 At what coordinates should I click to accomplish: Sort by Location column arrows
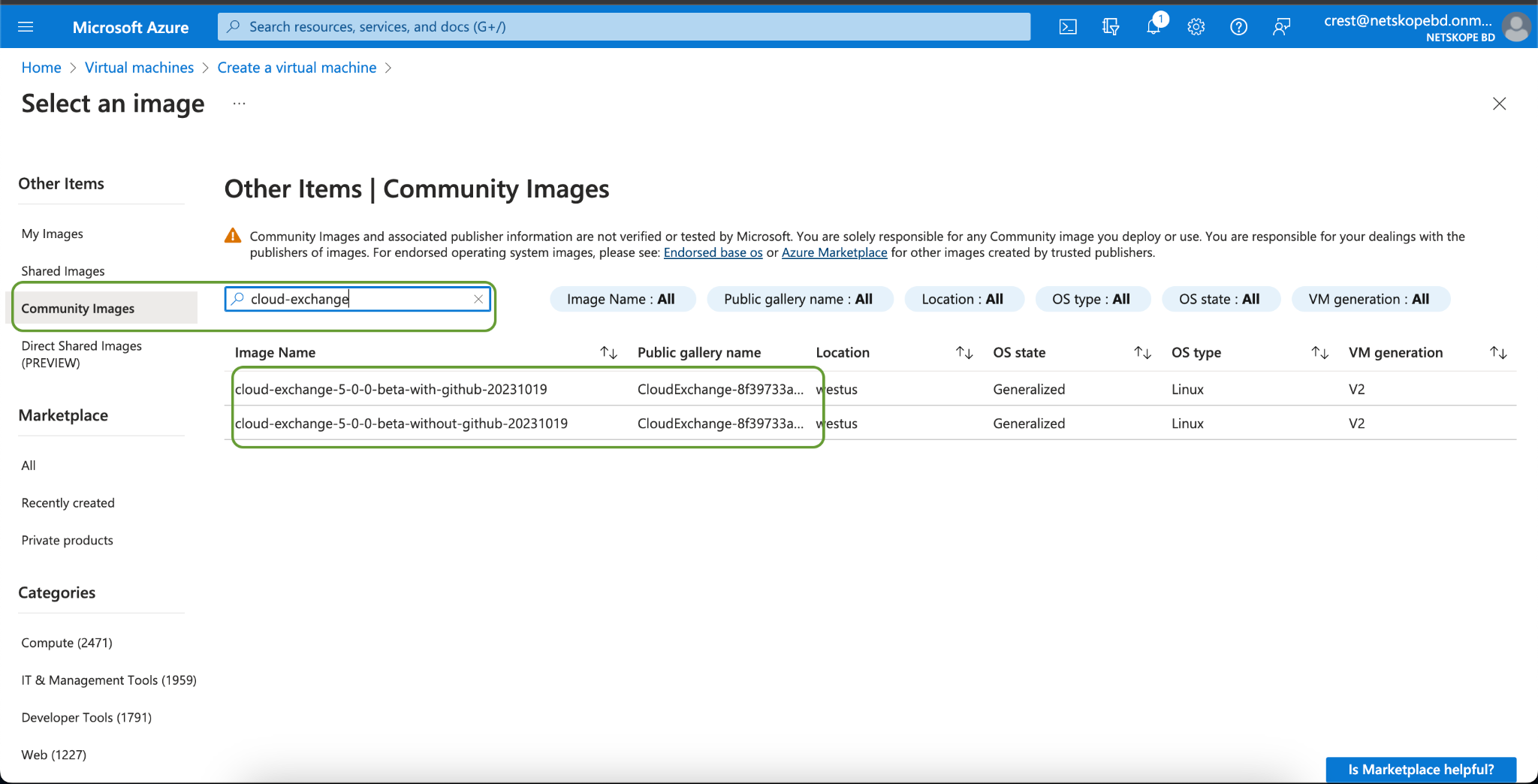(x=964, y=352)
